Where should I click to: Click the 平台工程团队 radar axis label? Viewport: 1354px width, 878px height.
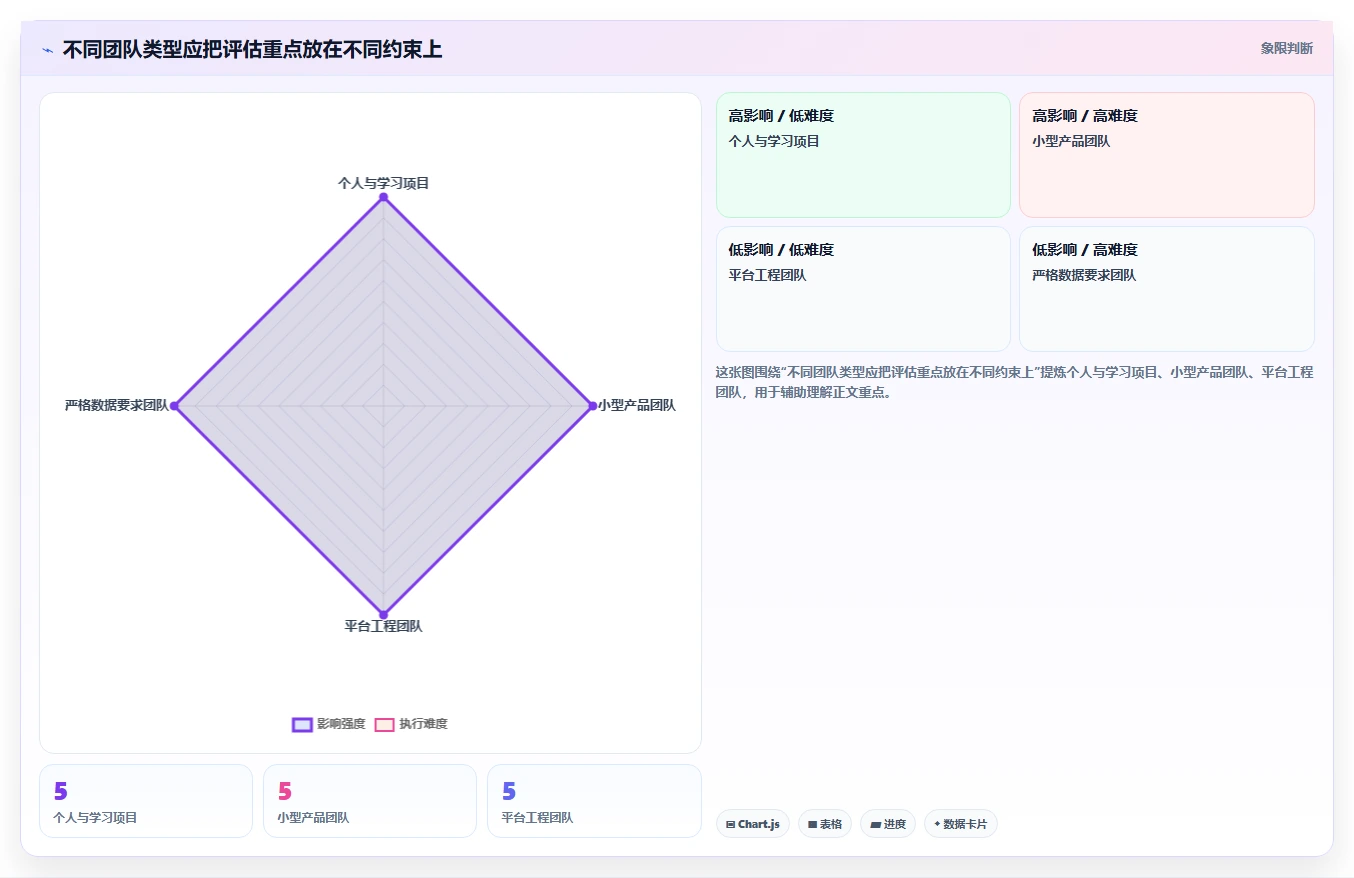click(383, 626)
